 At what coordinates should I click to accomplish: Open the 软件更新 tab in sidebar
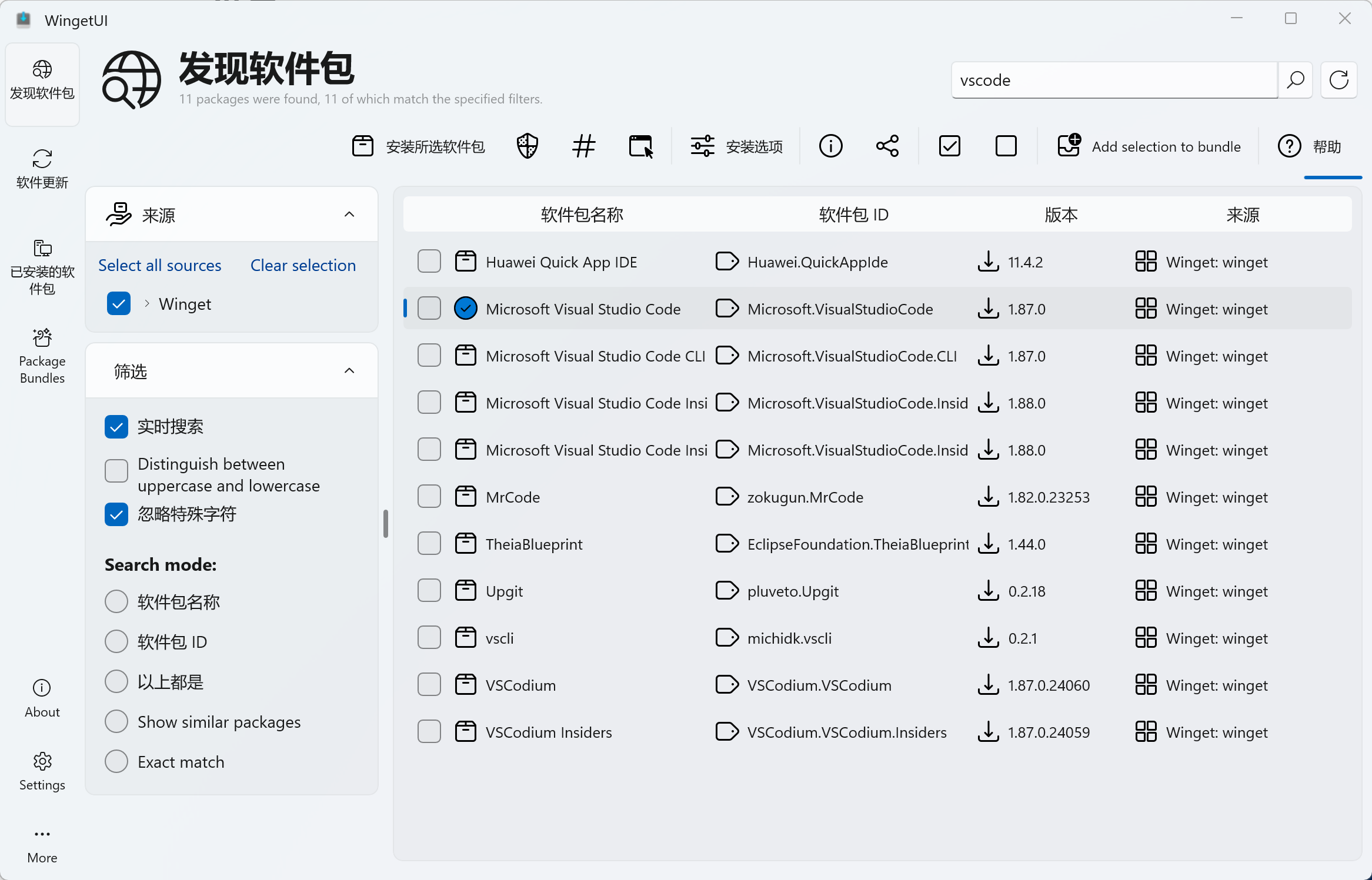pyautogui.click(x=42, y=168)
